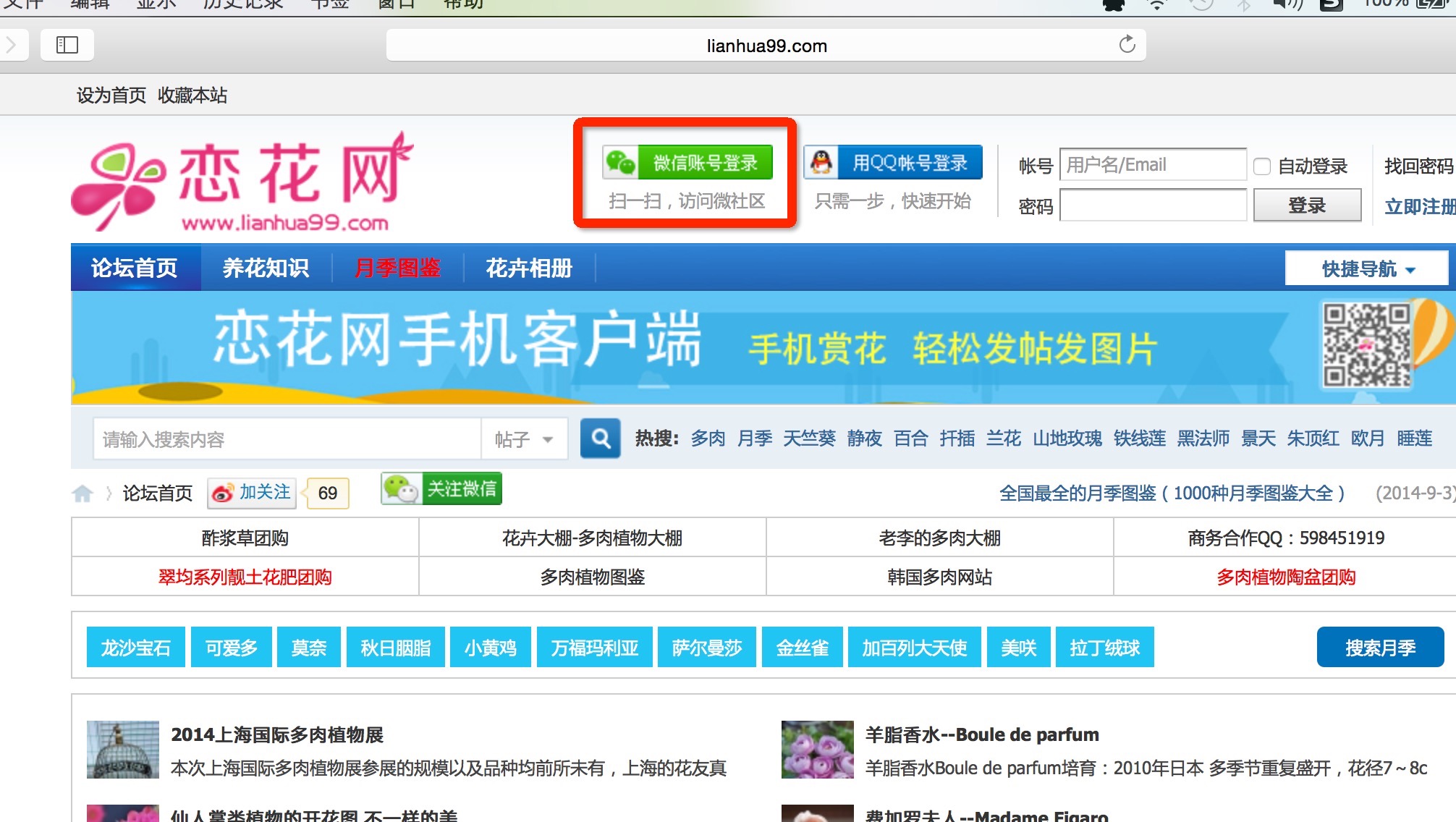The height and width of the screenshot is (822, 1456).
Task: Open 韩国多肉网站 link
Action: [x=939, y=577]
